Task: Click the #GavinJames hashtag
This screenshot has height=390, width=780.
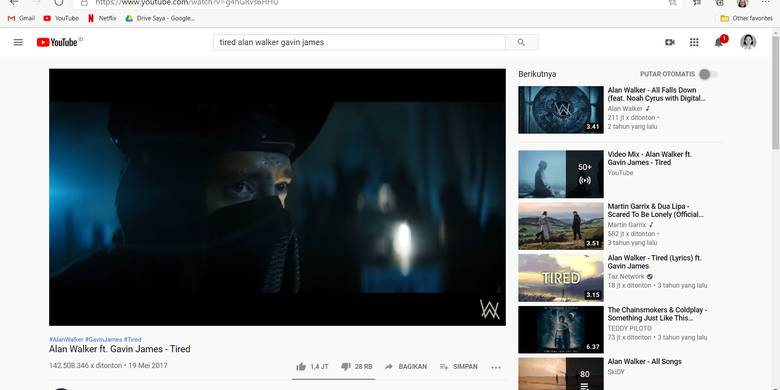Action: point(103,339)
